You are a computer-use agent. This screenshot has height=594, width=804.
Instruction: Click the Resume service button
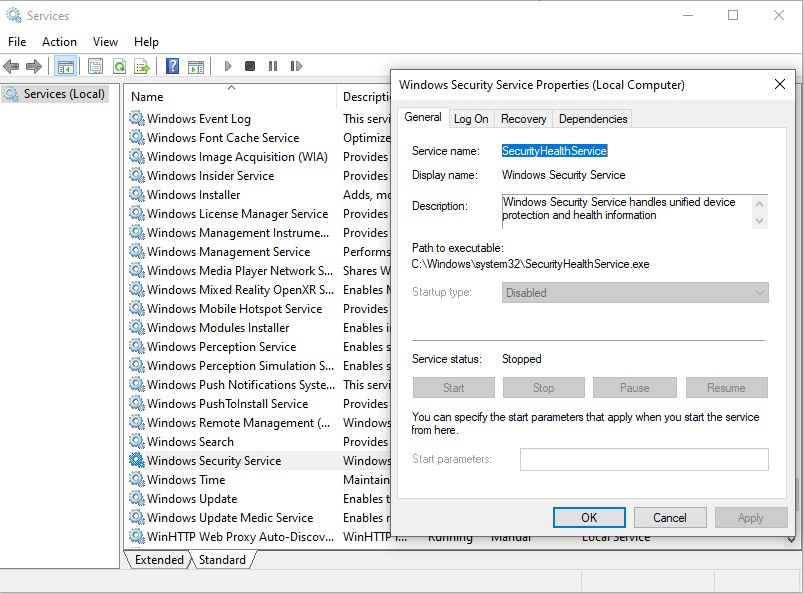pyautogui.click(x=726, y=387)
